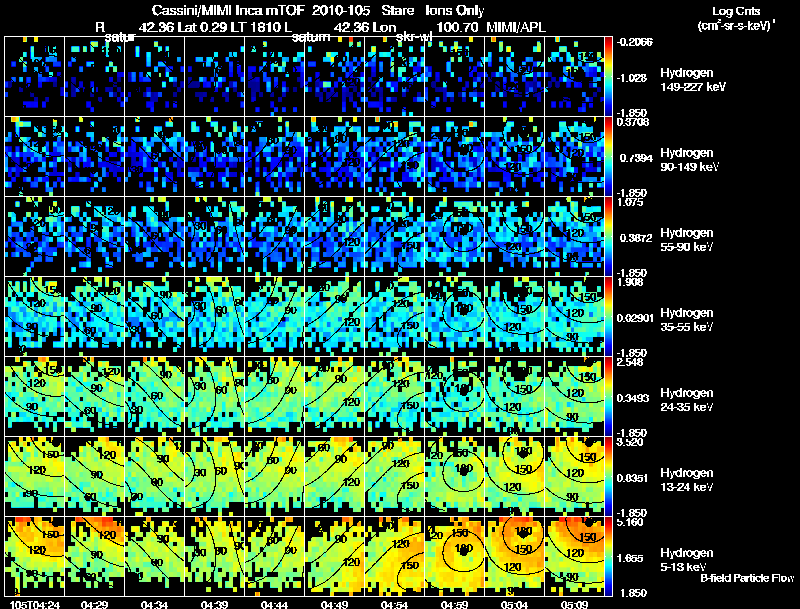The image size is (800, 609).
Task: Click the 'Cassini/MIMI Inca mTOF' title text
Action: pyautogui.click(x=228, y=10)
